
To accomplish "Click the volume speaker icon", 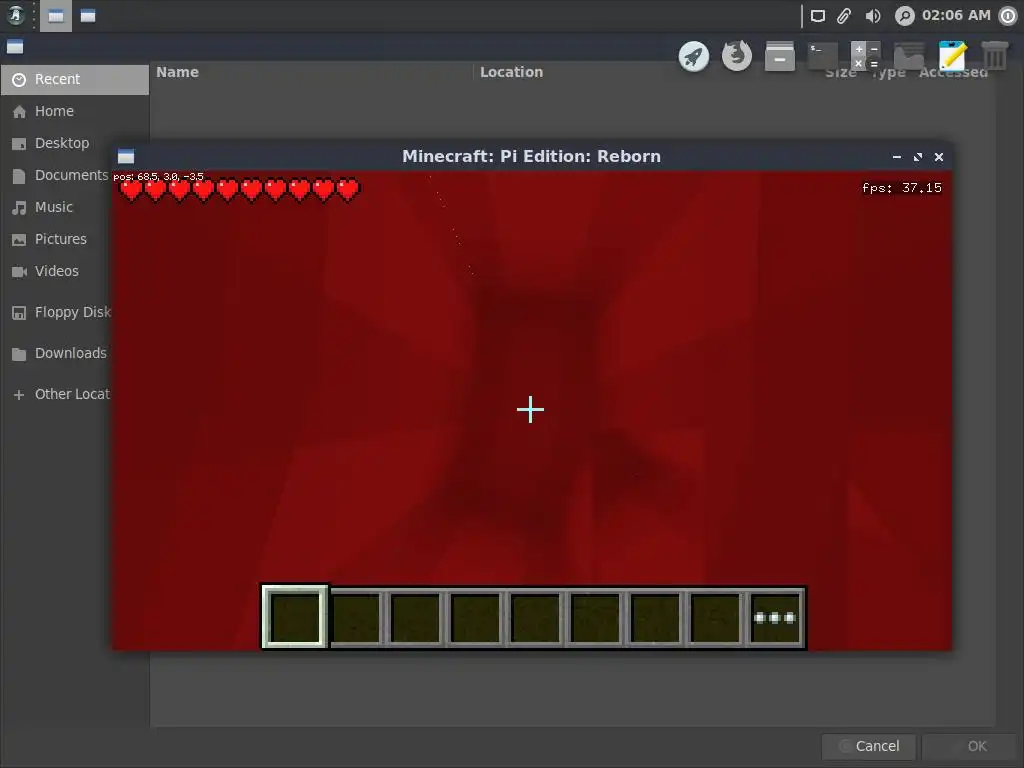I will (x=873, y=16).
